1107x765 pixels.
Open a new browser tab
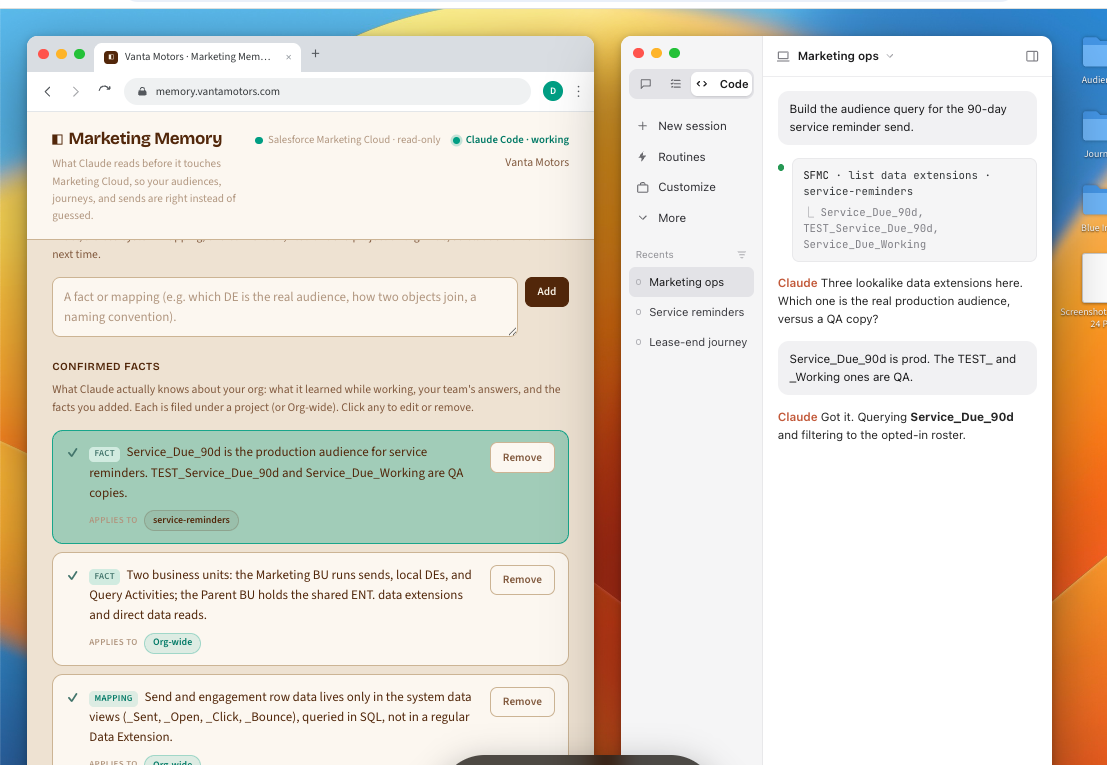click(x=316, y=54)
